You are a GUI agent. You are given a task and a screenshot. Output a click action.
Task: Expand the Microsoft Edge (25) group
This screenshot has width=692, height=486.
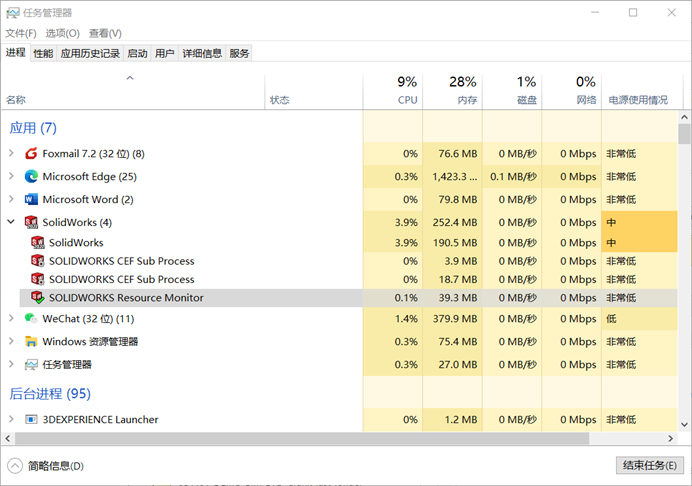click(11, 176)
